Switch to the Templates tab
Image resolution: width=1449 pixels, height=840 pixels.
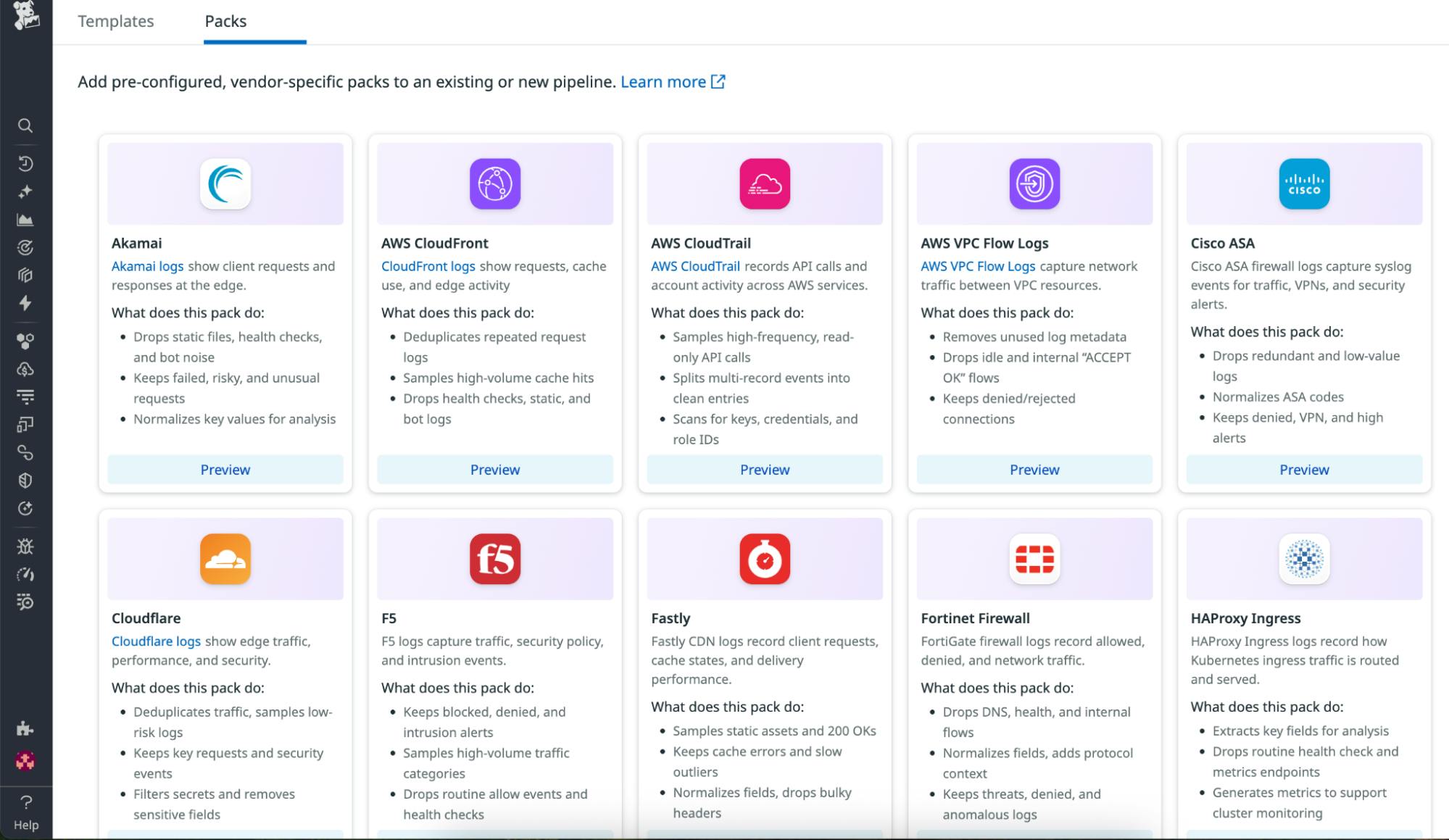tap(116, 22)
